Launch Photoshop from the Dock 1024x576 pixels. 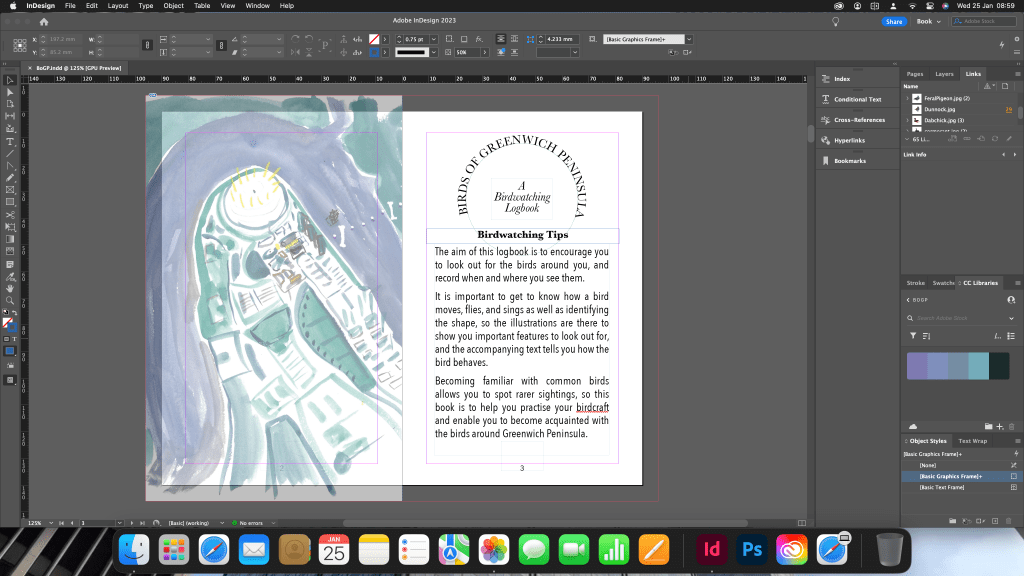pyautogui.click(x=751, y=549)
